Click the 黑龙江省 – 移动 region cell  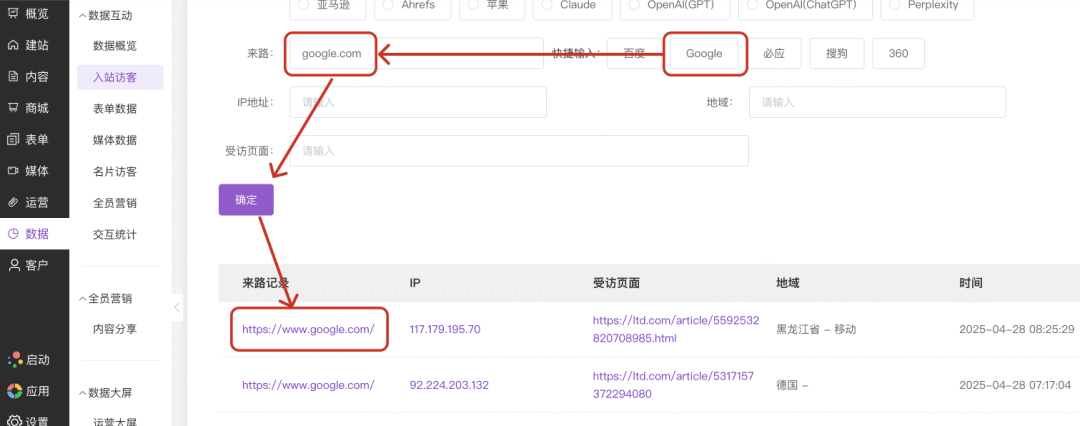(816, 329)
